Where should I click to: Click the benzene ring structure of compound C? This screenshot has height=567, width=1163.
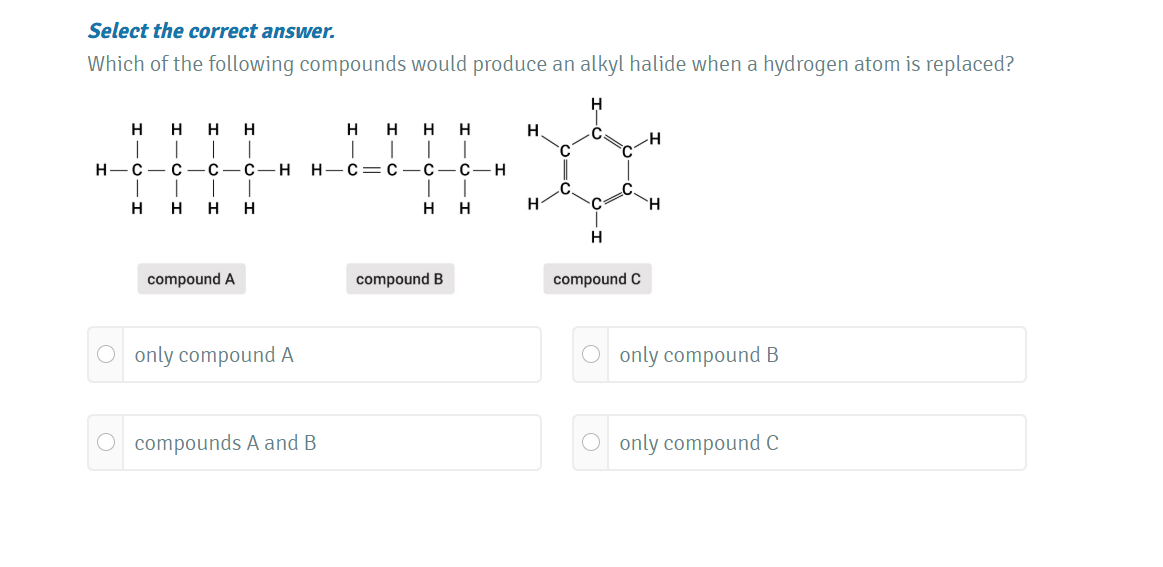pyautogui.click(x=595, y=170)
